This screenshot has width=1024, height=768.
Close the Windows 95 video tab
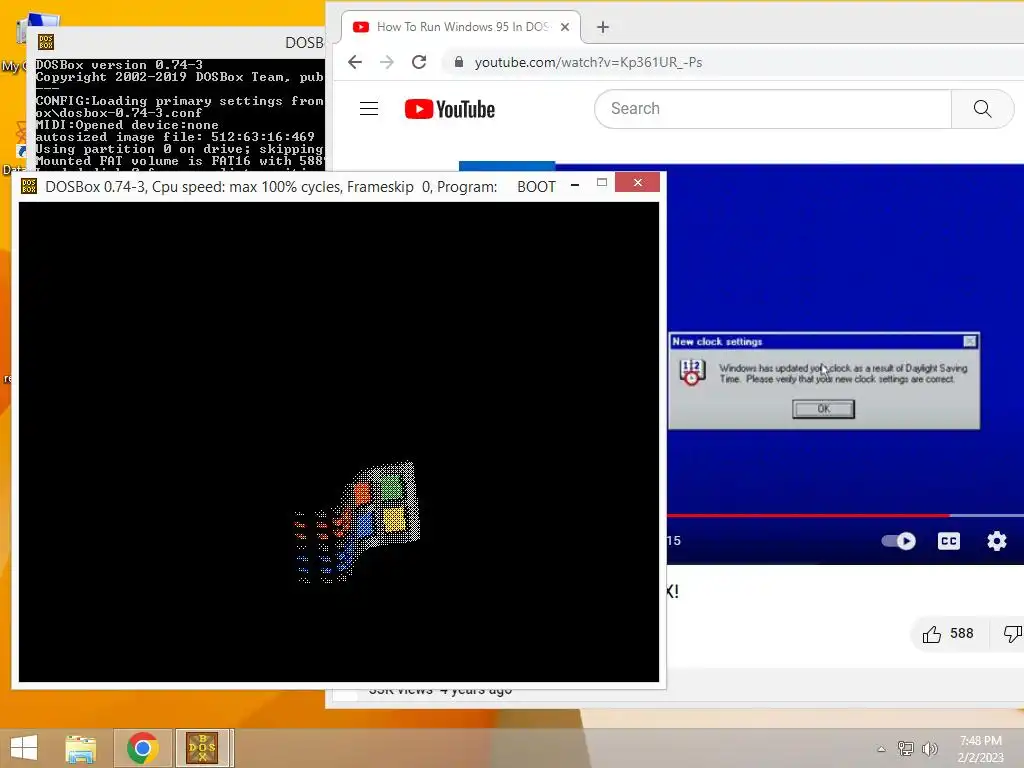[565, 27]
